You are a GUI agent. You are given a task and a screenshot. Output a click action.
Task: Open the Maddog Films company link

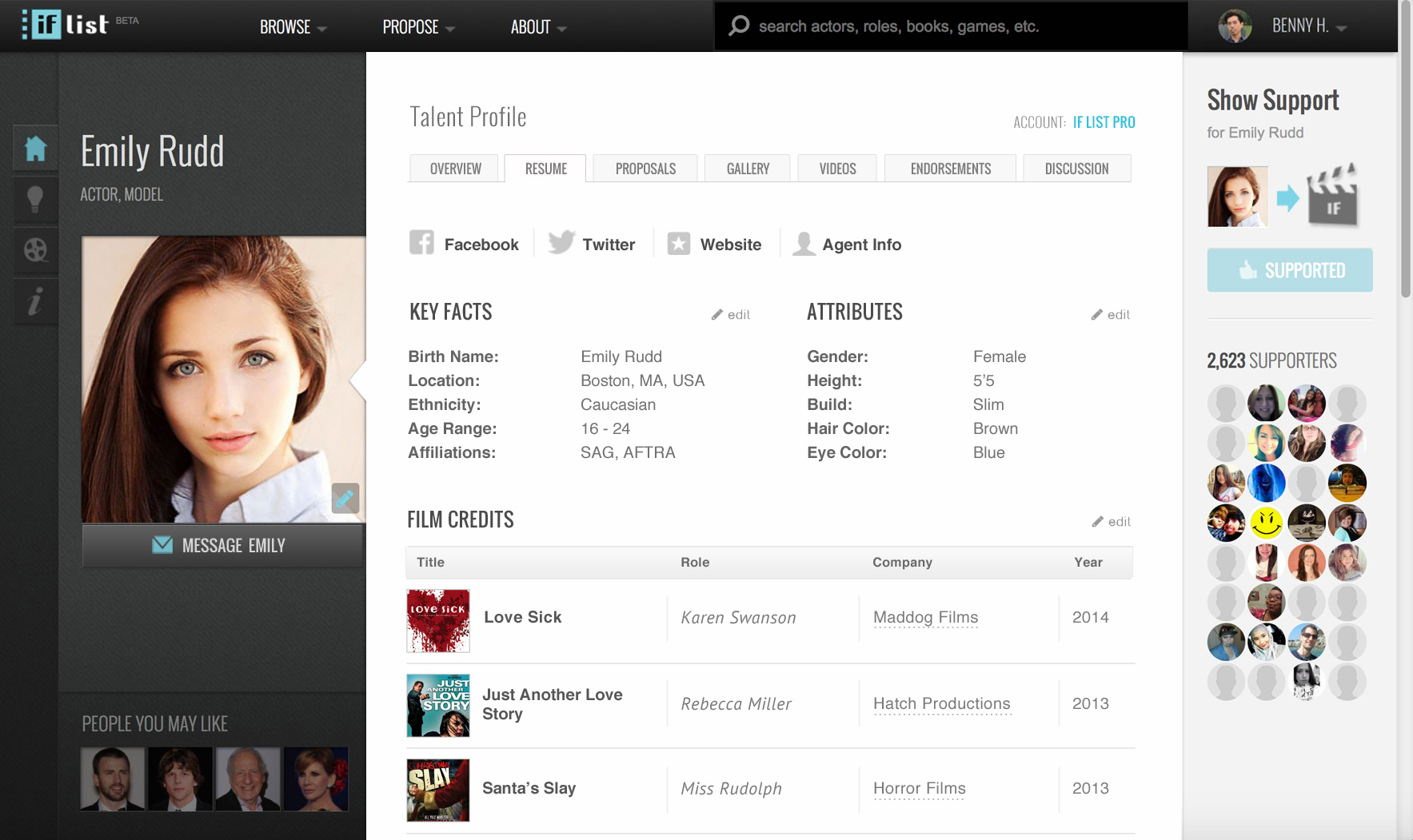click(x=925, y=617)
